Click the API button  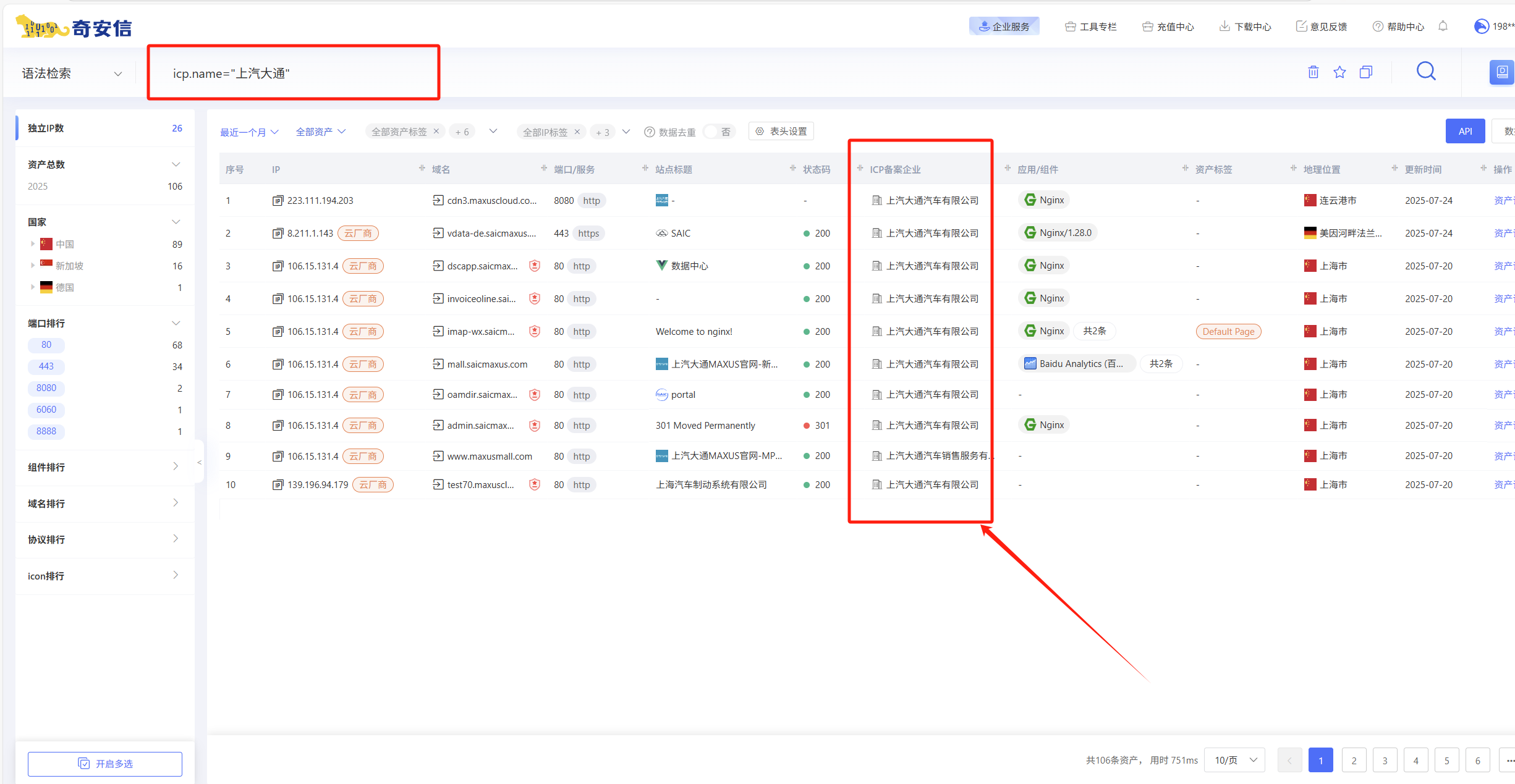coord(1465,131)
